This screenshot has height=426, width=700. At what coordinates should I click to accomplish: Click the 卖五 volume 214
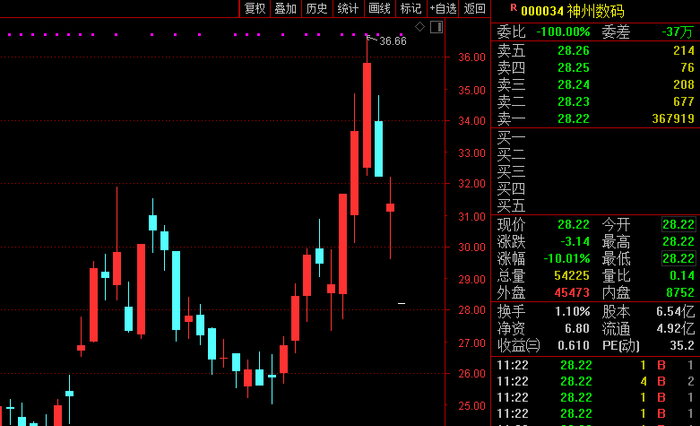(684, 50)
